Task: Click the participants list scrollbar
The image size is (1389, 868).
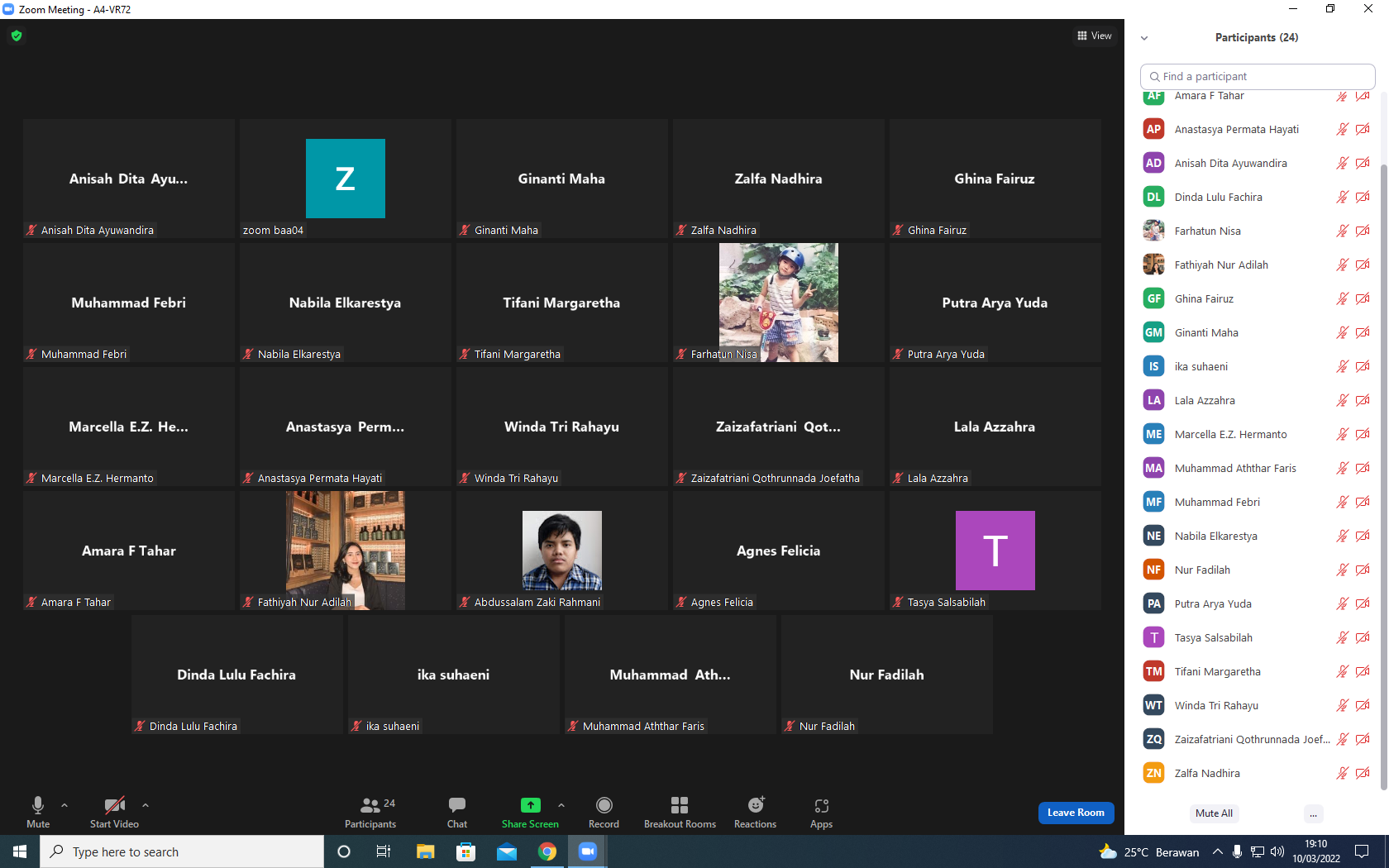Action: pyautogui.click(x=1384, y=477)
